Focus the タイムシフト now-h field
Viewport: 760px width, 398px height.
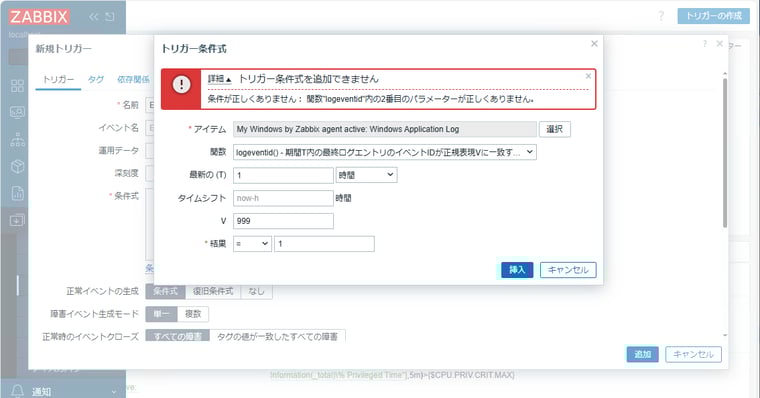coord(283,198)
